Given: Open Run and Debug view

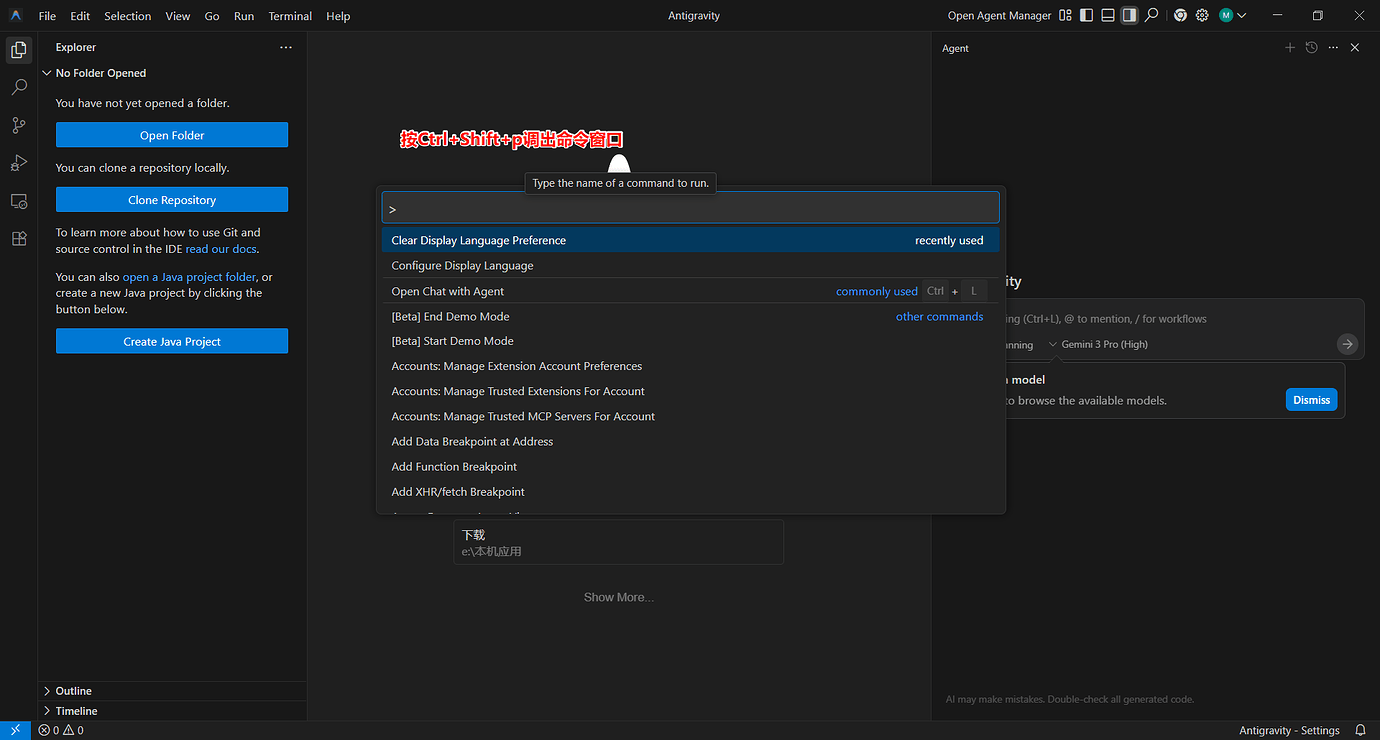Looking at the screenshot, I should point(18,163).
